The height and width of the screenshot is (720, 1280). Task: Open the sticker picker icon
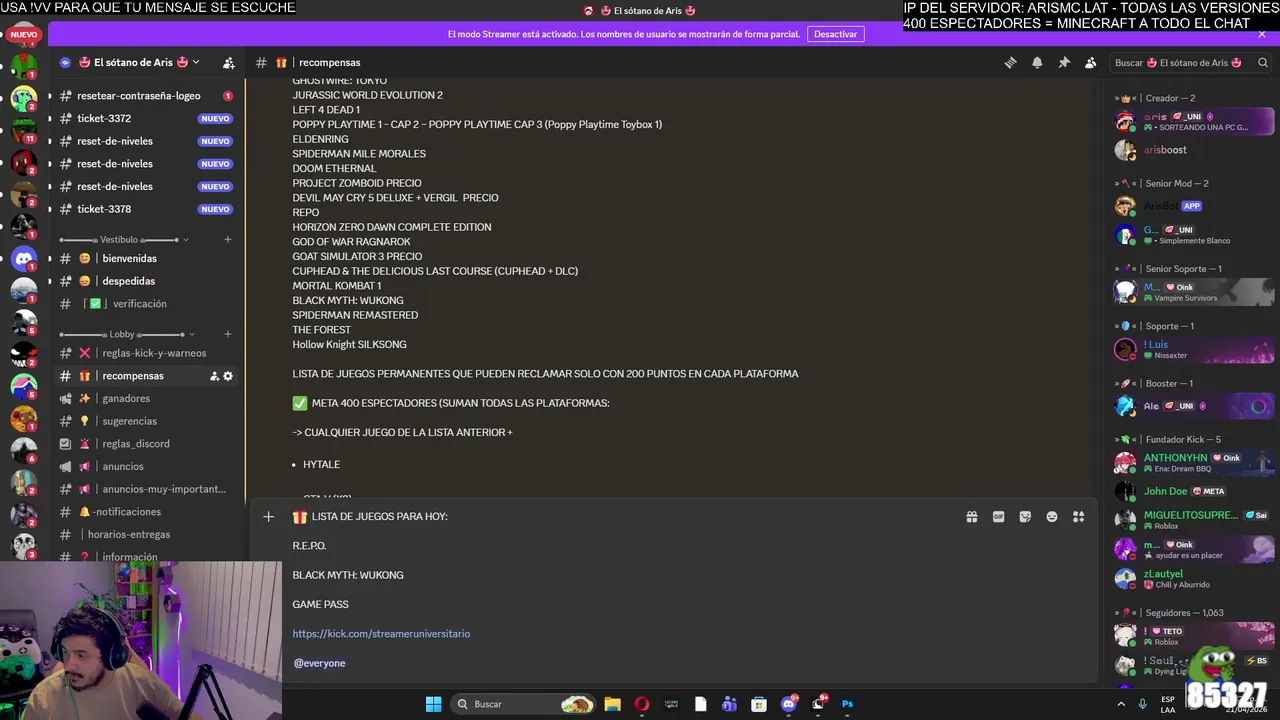click(x=1025, y=517)
